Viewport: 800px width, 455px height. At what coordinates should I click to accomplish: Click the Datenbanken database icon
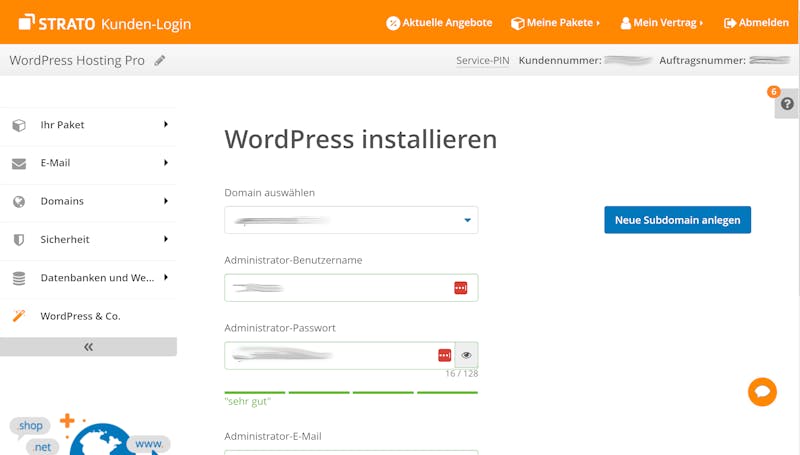tap(19, 278)
